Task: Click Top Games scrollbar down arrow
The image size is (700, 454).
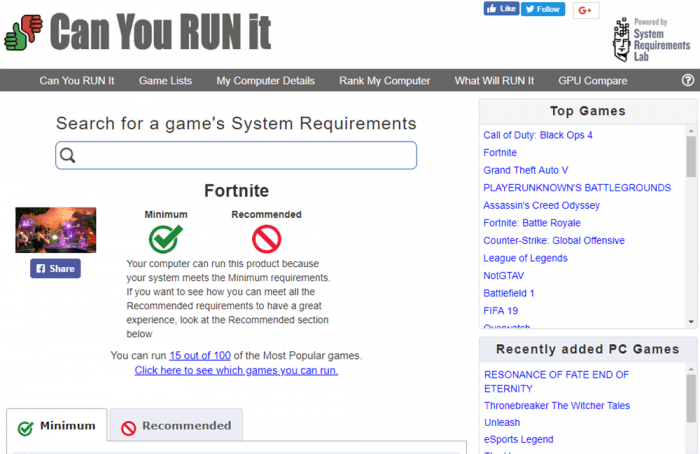Action: point(691,321)
